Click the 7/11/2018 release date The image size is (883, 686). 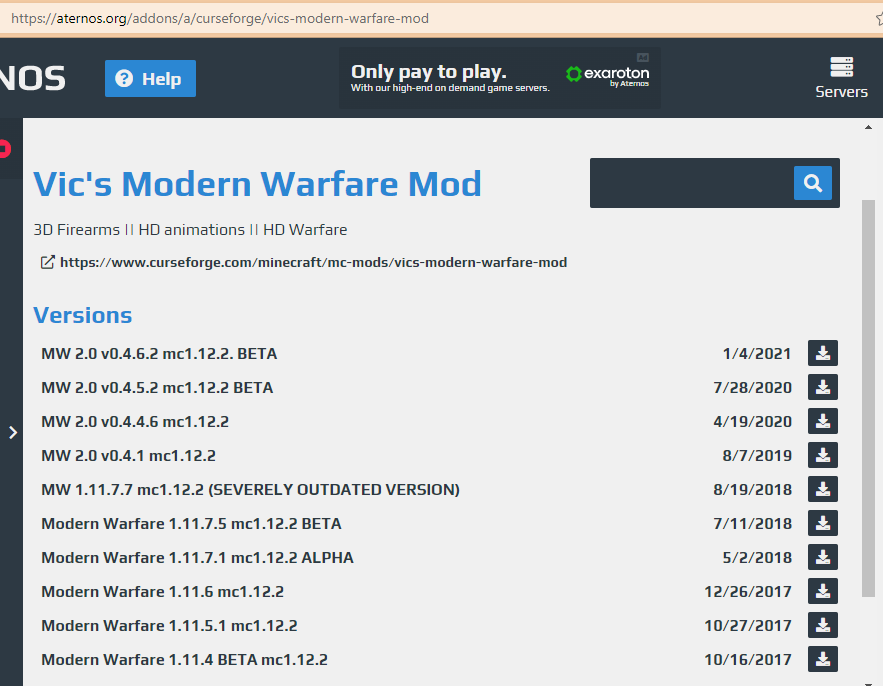(752, 524)
